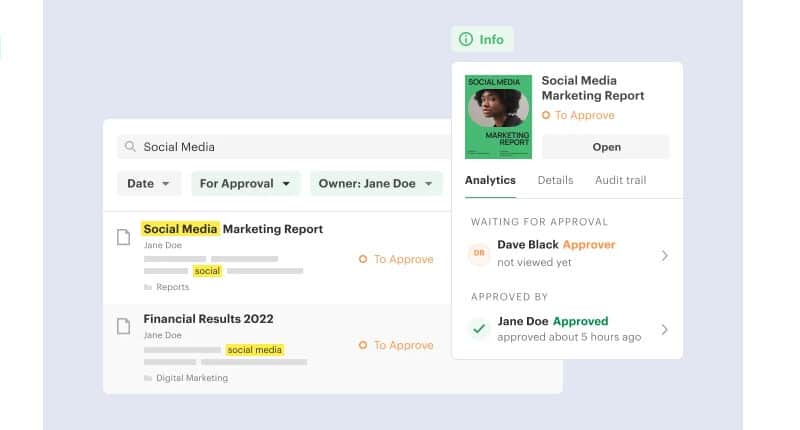Click the Info circle icon
This screenshot has width=800, height=430.
pyautogui.click(x=466, y=40)
